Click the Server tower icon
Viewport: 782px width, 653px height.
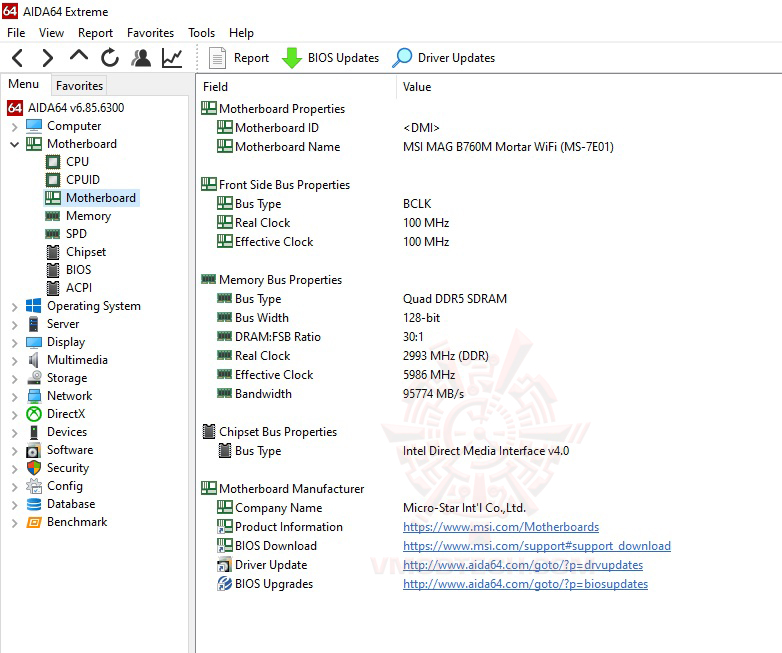click(33, 324)
